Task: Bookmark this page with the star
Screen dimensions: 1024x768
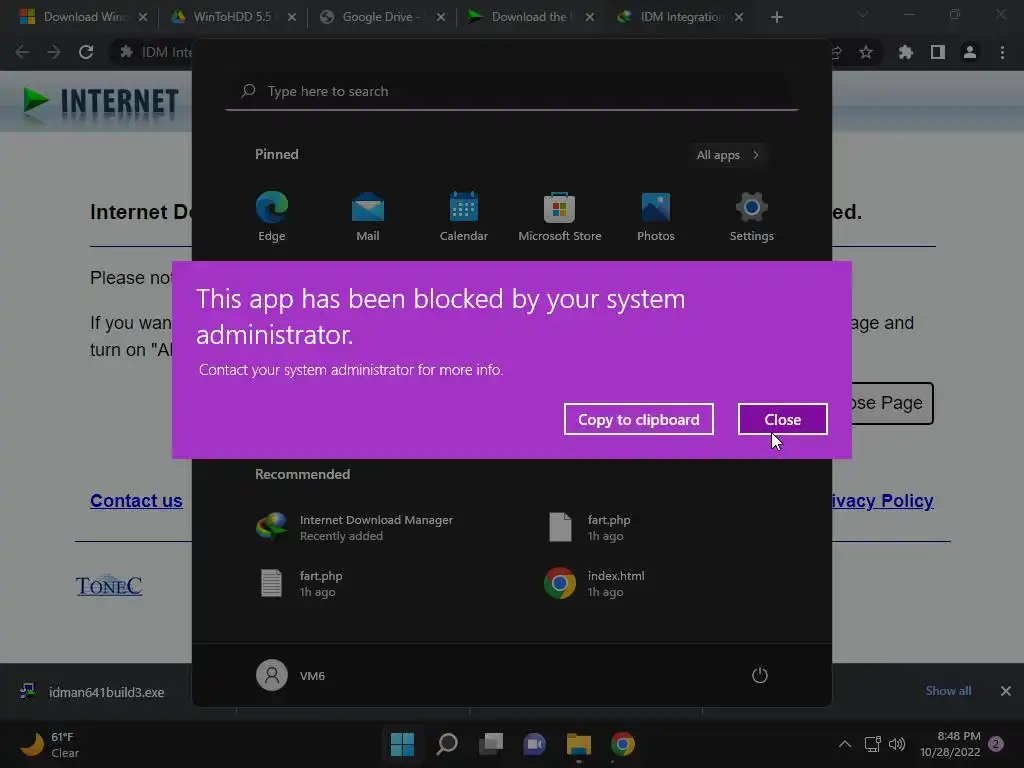Action: (x=866, y=52)
